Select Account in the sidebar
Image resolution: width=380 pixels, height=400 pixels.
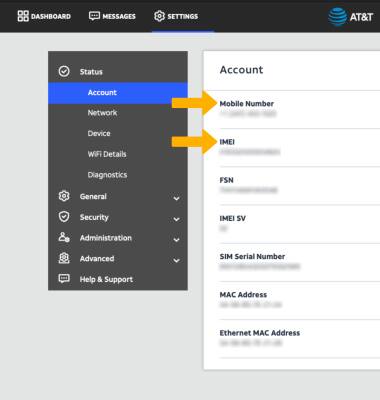pos(118,93)
